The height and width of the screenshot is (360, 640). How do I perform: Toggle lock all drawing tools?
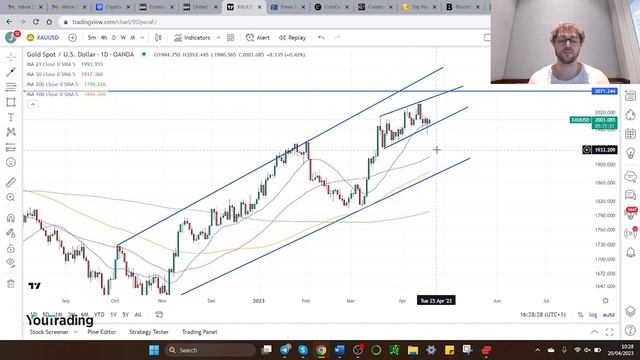pos(11,248)
